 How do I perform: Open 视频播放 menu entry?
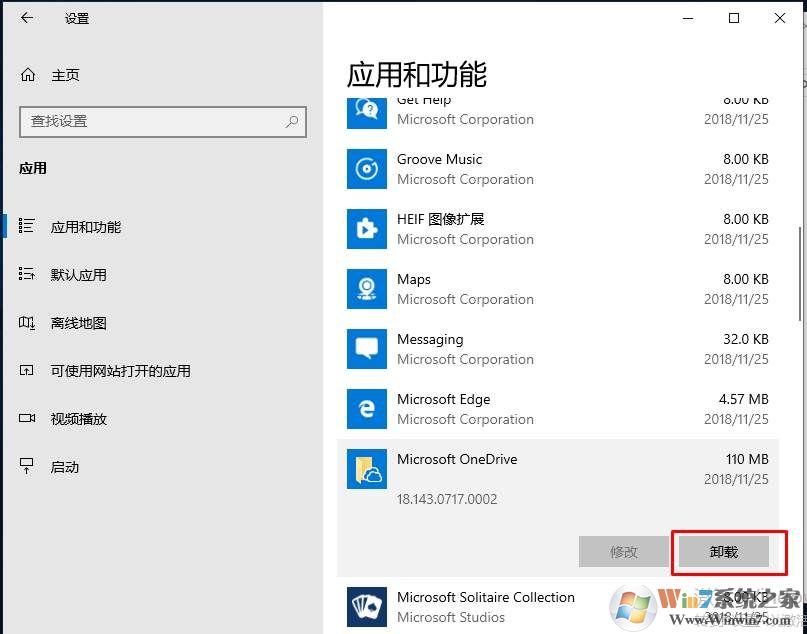point(78,419)
